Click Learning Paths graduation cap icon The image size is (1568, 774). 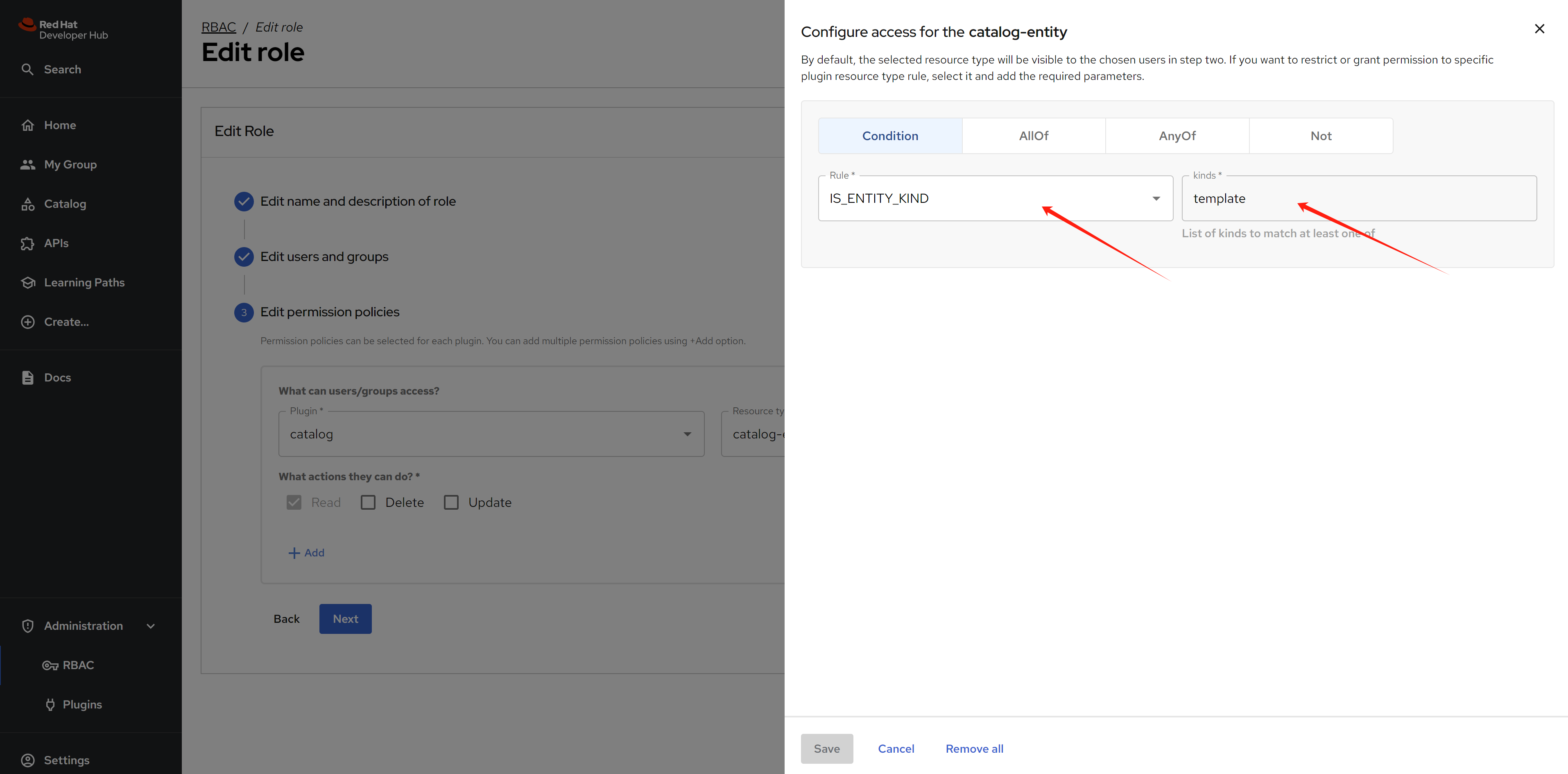click(28, 283)
